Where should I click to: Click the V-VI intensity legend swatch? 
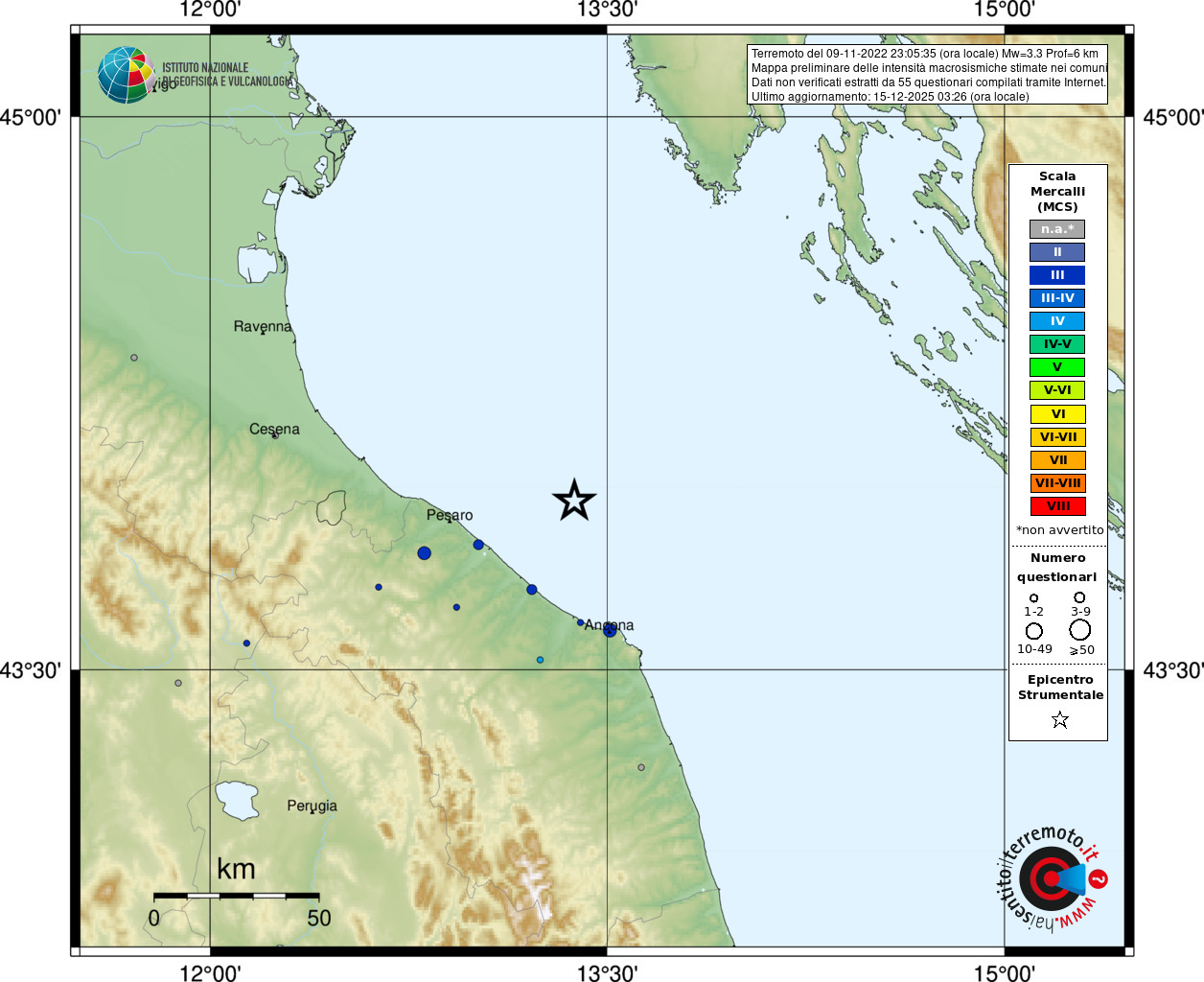click(1057, 390)
